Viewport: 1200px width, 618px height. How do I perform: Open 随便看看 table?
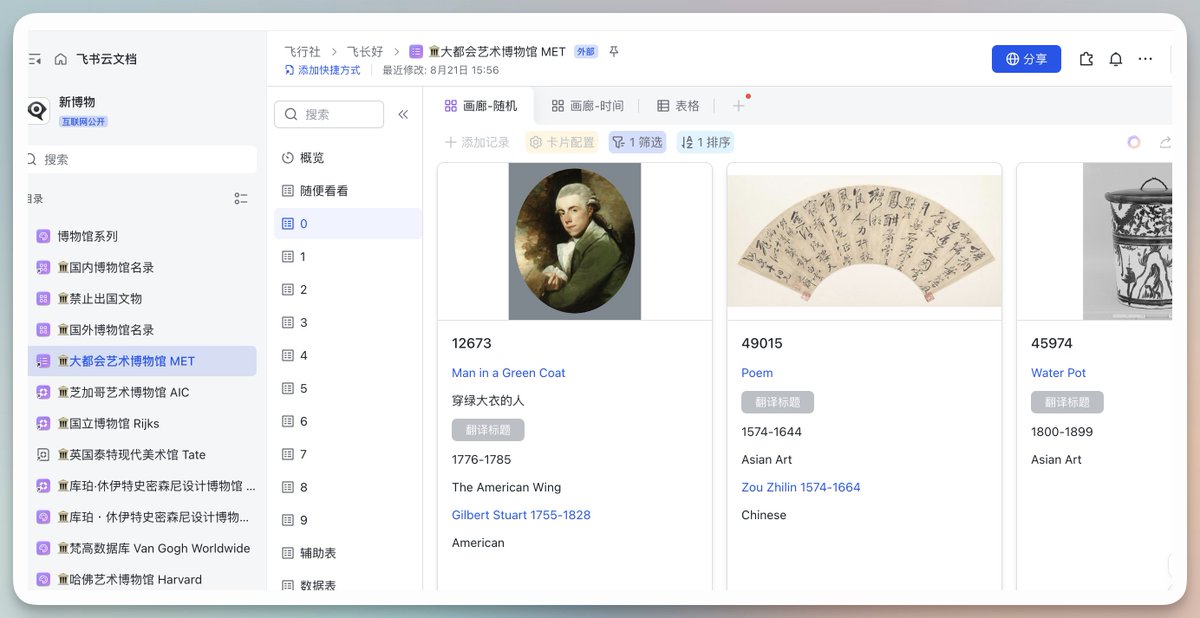point(347,191)
